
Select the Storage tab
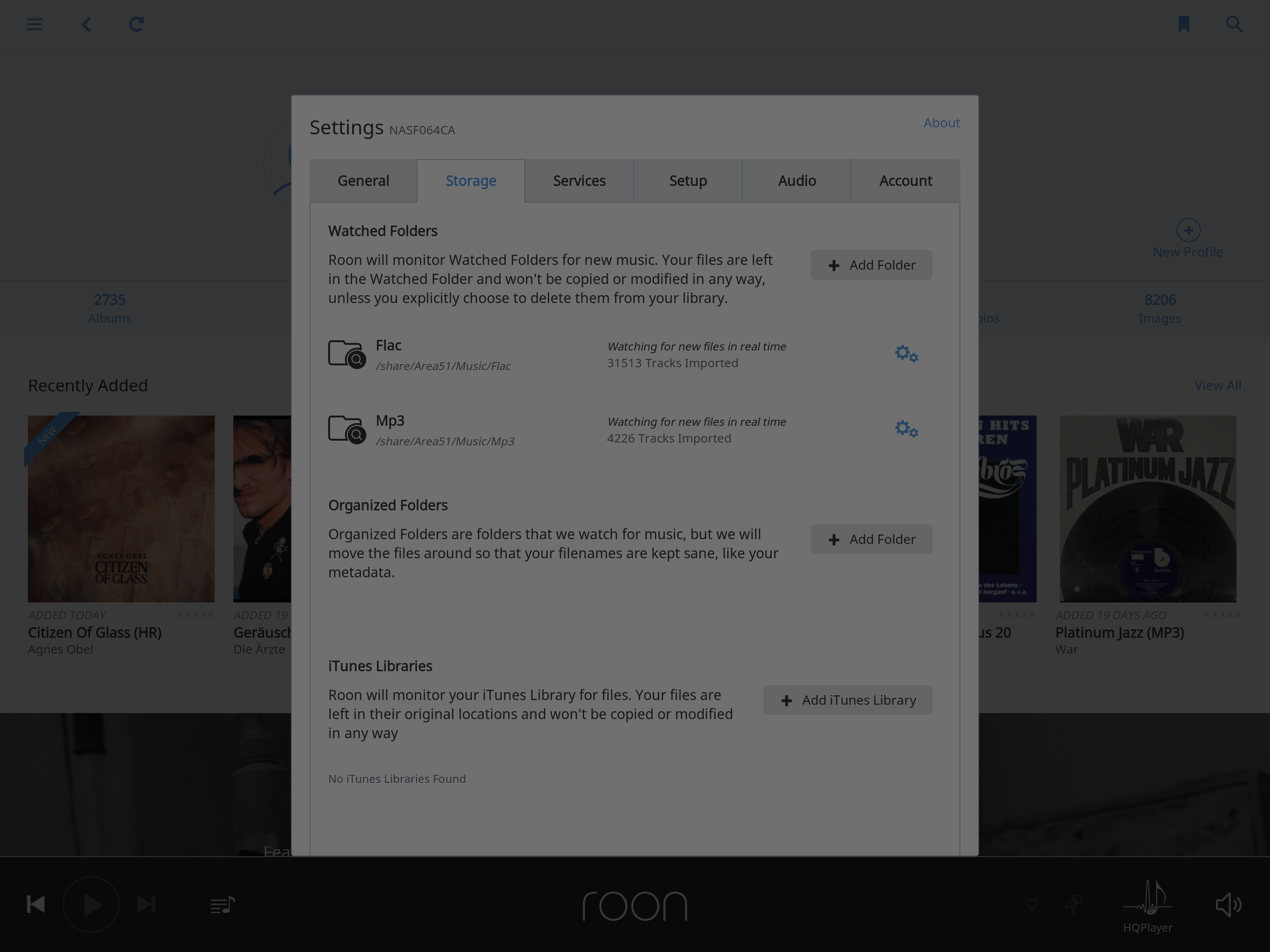[471, 181]
